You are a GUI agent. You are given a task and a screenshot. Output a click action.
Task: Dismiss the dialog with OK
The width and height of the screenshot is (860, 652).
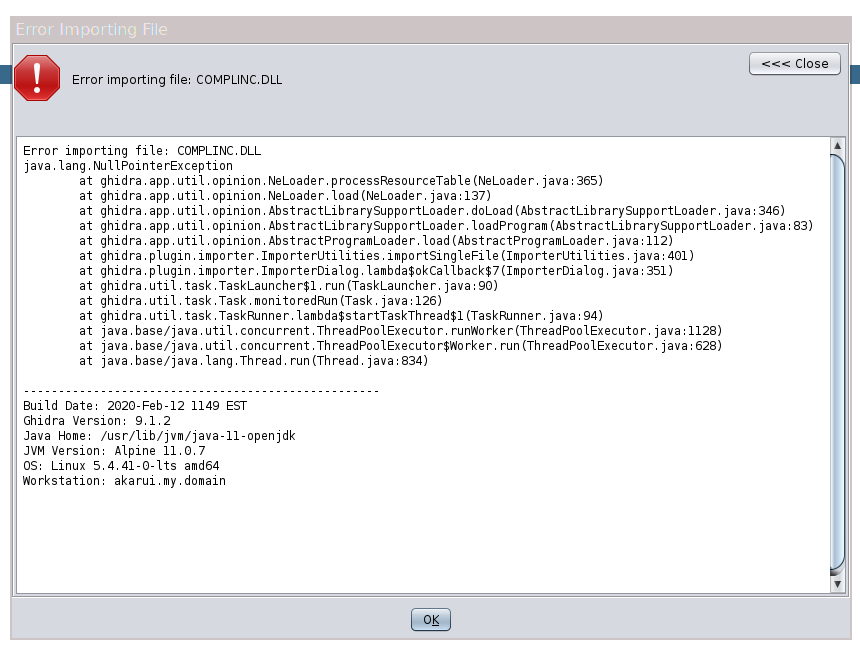[430, 619]
